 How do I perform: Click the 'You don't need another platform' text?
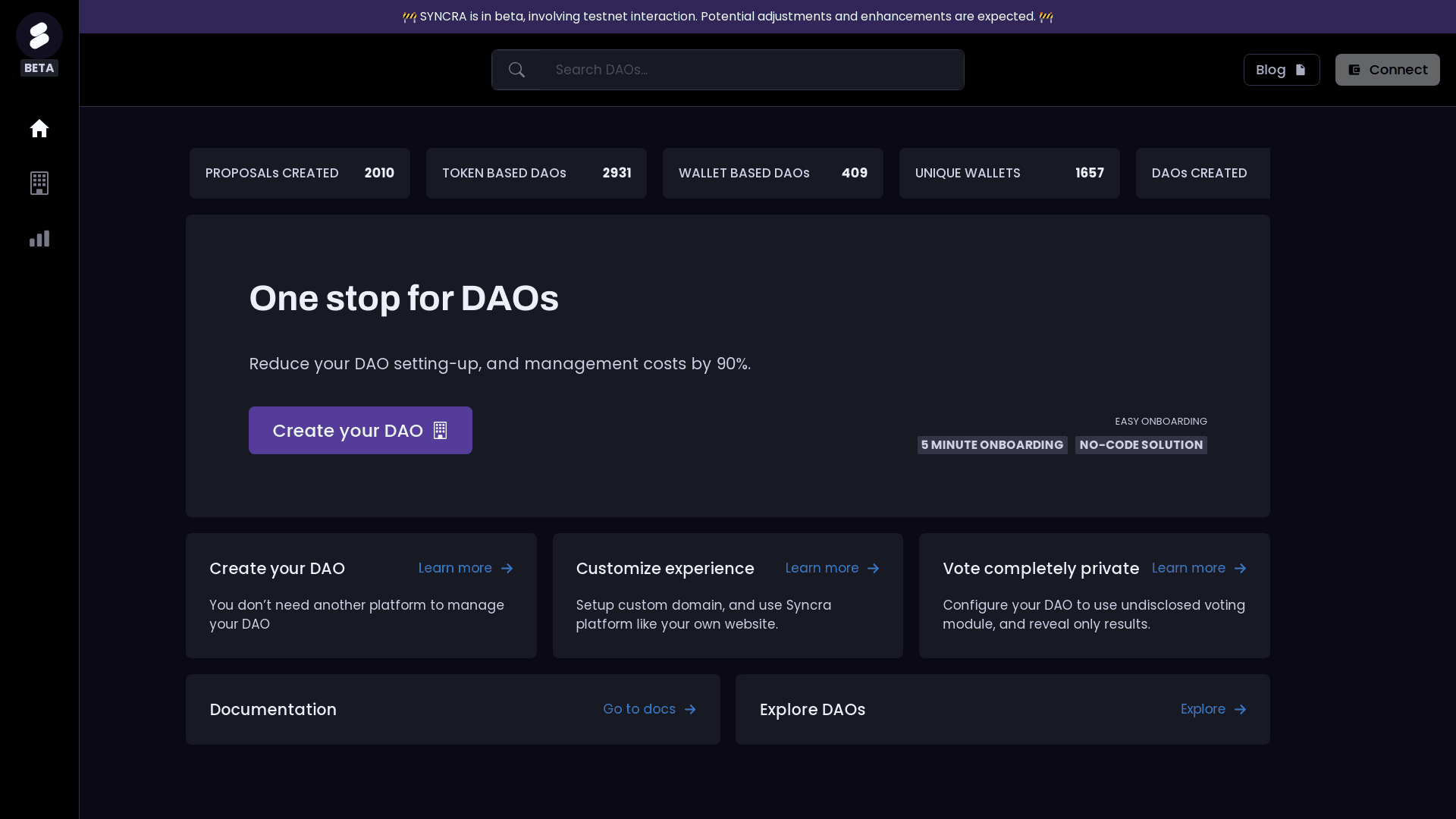(x=356, y=615)
